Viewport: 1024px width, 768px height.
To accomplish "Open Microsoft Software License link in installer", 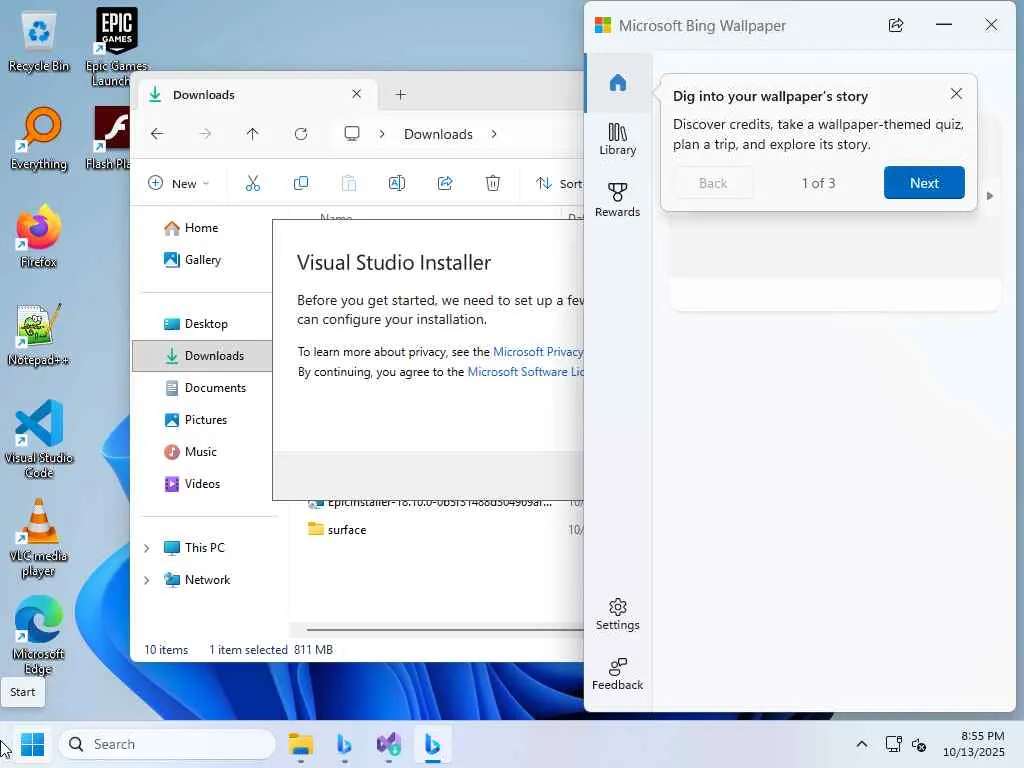I will (x=526, y=372).
